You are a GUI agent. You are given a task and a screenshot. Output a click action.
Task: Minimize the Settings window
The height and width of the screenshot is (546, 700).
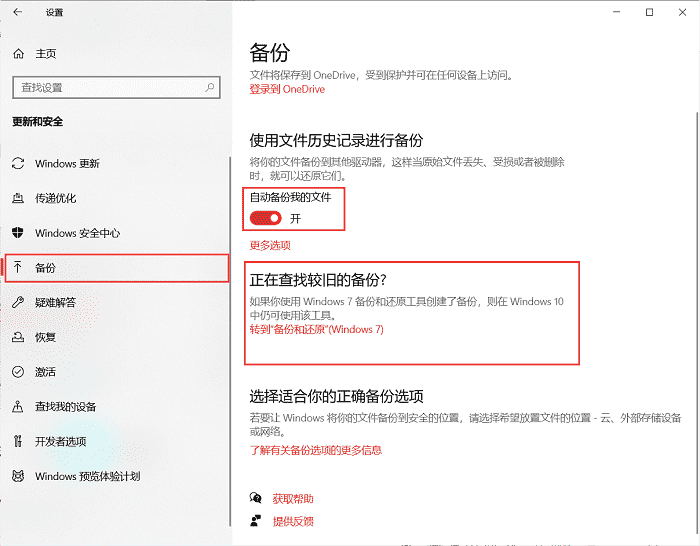tap(617, 12)
